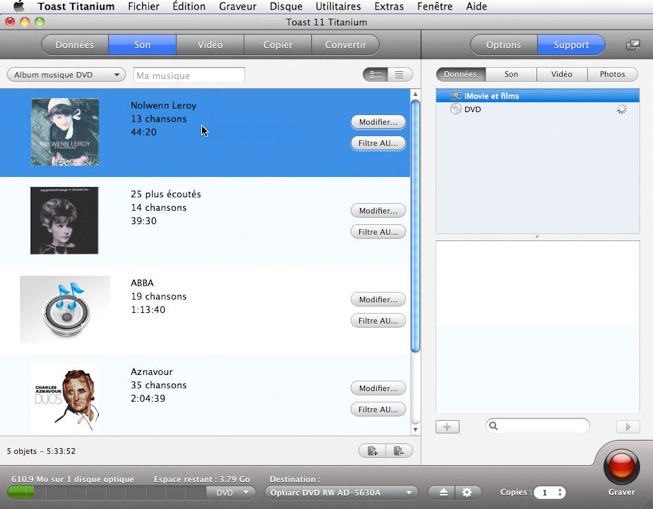Click the green disc space usage bar

pyautogui.click(x=20, y=493)
